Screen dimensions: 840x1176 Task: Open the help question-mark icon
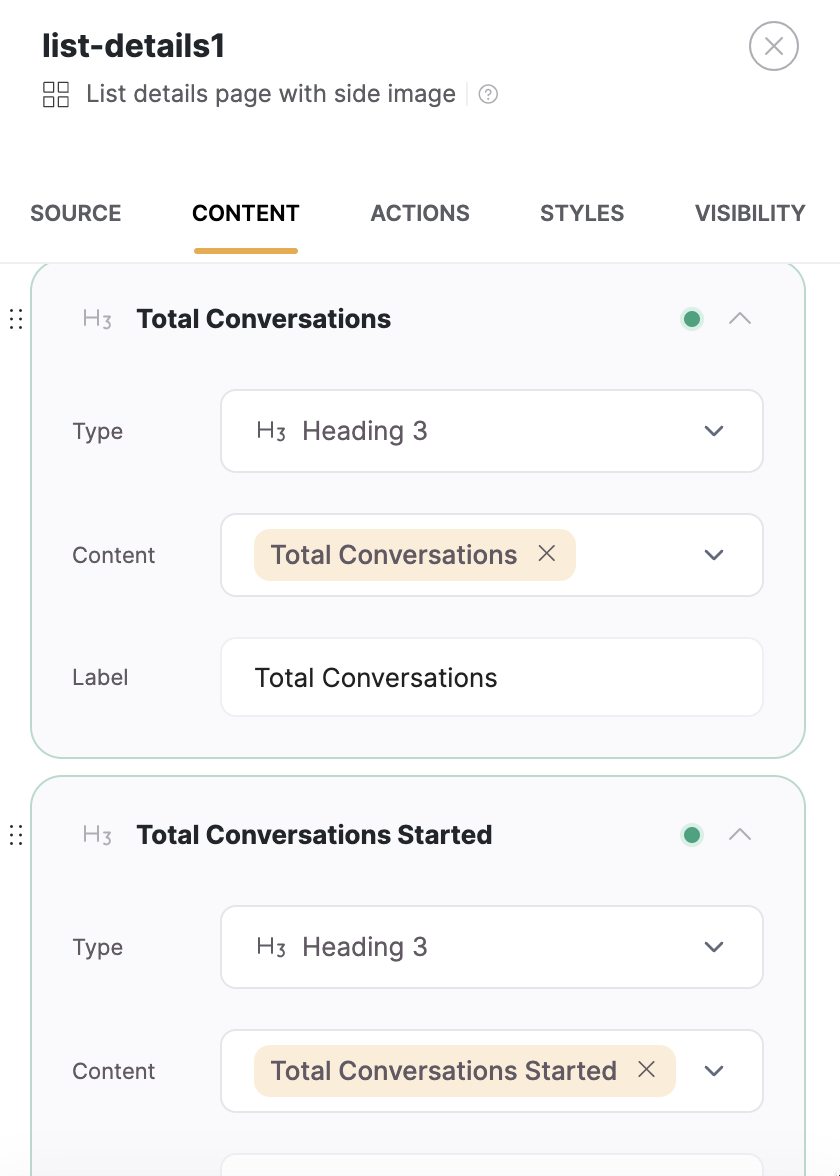click(487, 94)
